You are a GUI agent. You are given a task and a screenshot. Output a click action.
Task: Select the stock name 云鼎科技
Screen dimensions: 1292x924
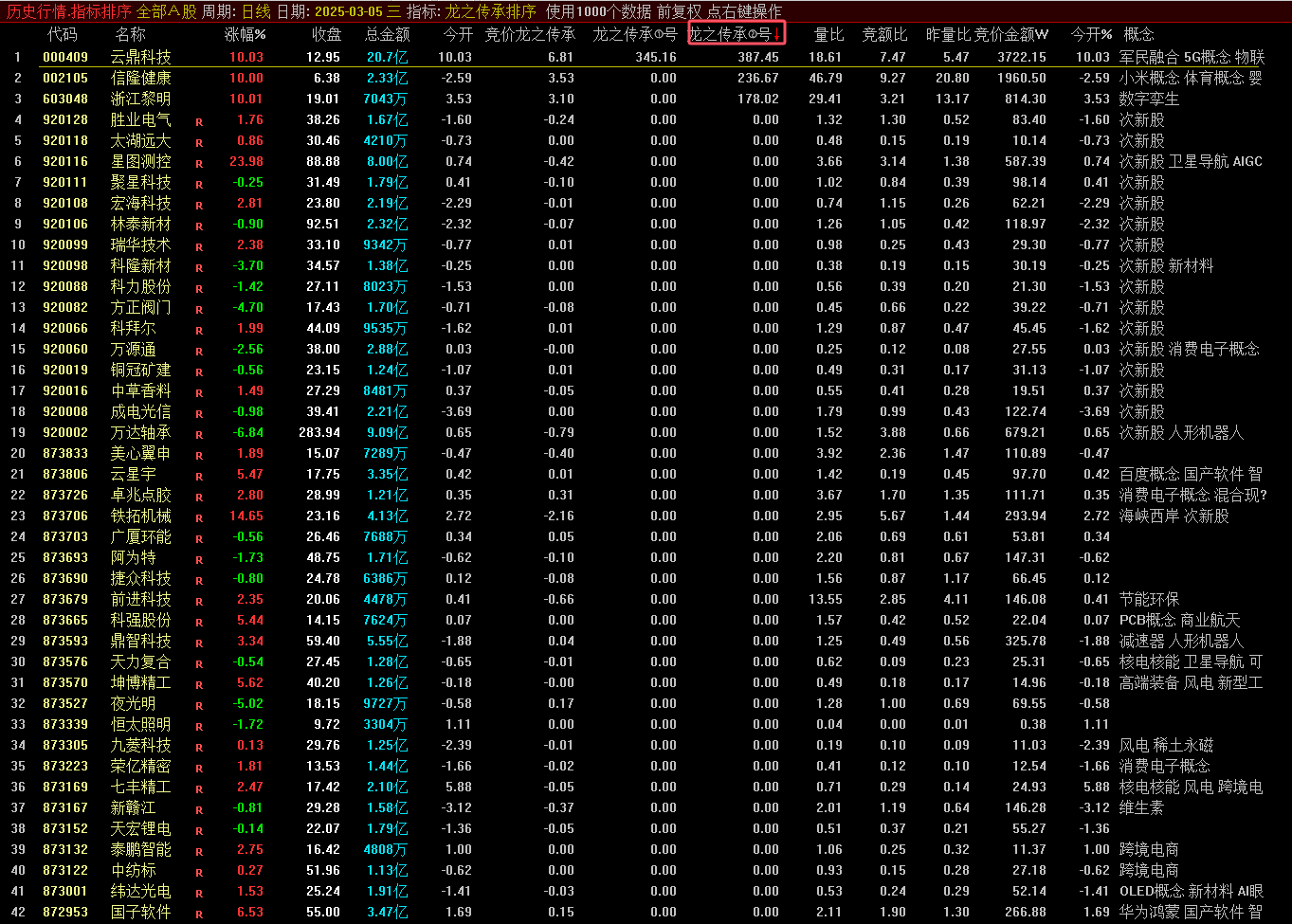141,57
